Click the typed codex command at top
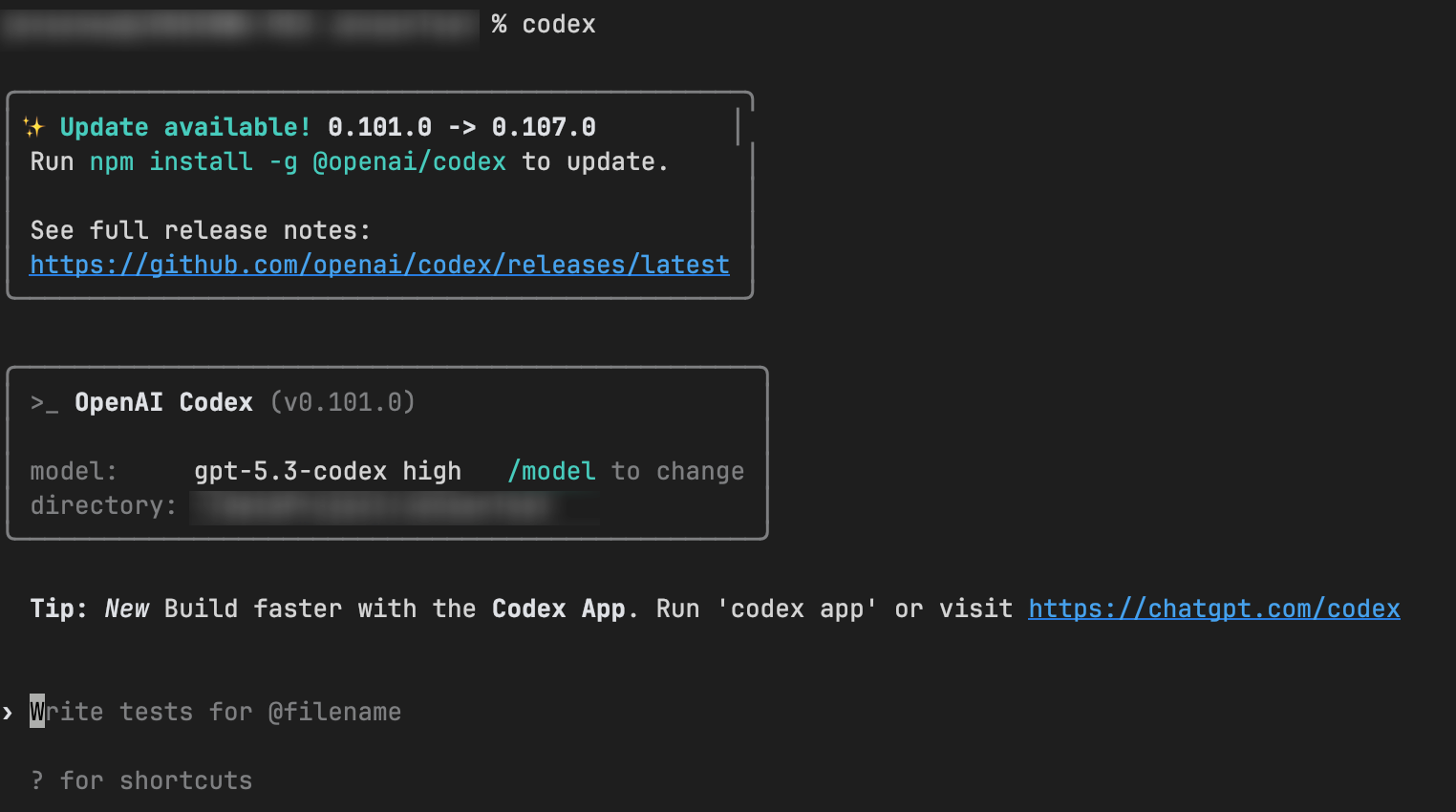Image resolution: width=1456 pixels, height=812 pixels. tap(558, 24)
